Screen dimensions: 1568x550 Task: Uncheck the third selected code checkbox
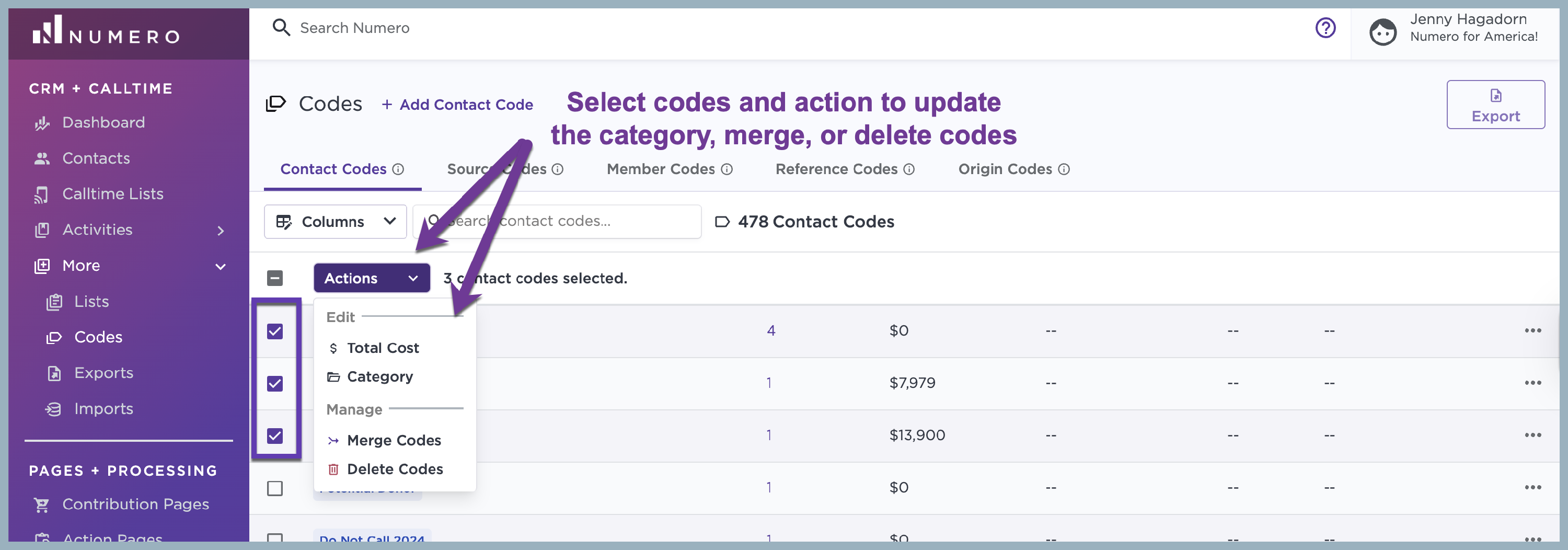tap(275, 436)
